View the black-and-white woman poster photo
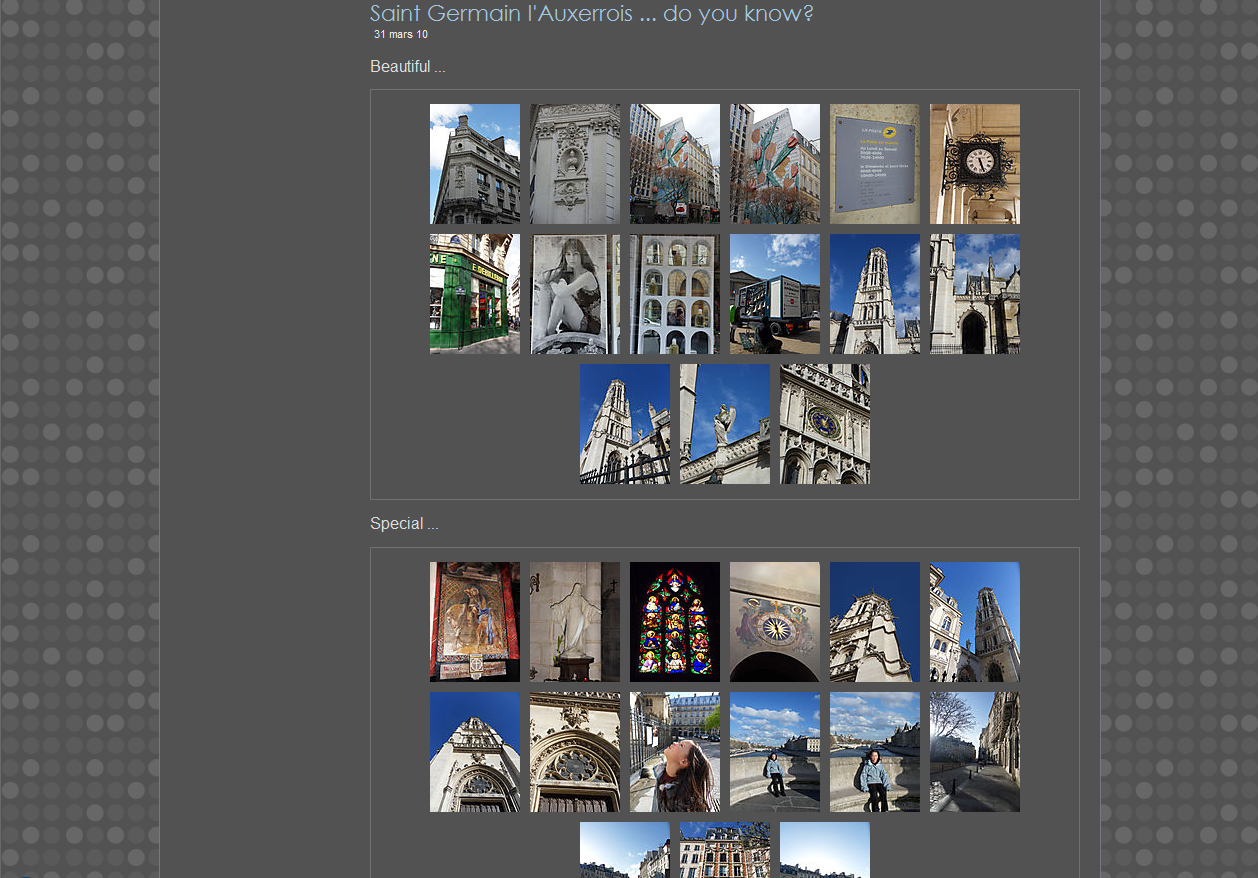Image resolution: width=1258 pixels, height=878 pixels. [x=574, y=294]
